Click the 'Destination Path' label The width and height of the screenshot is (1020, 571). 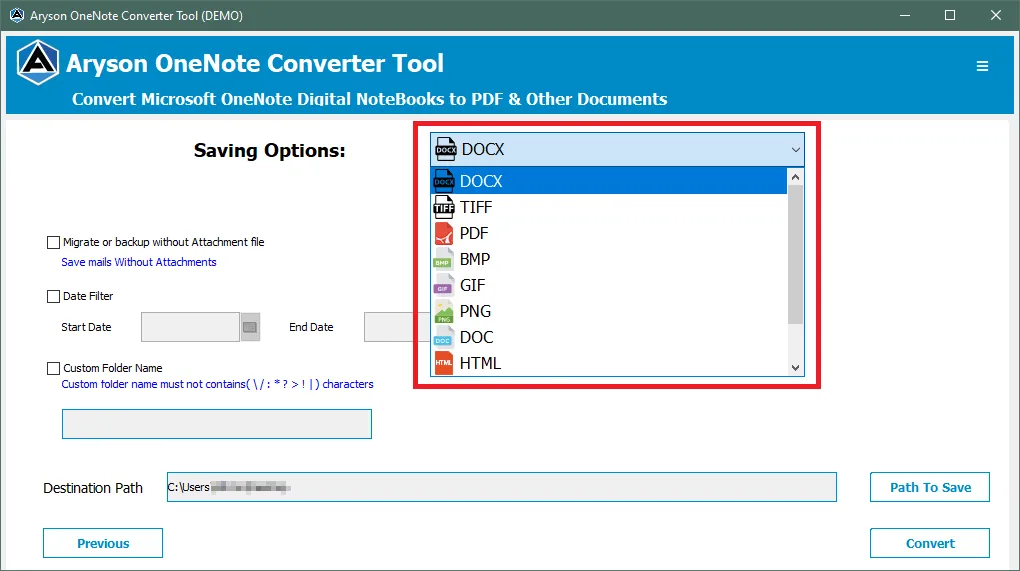tap(92, 488)
